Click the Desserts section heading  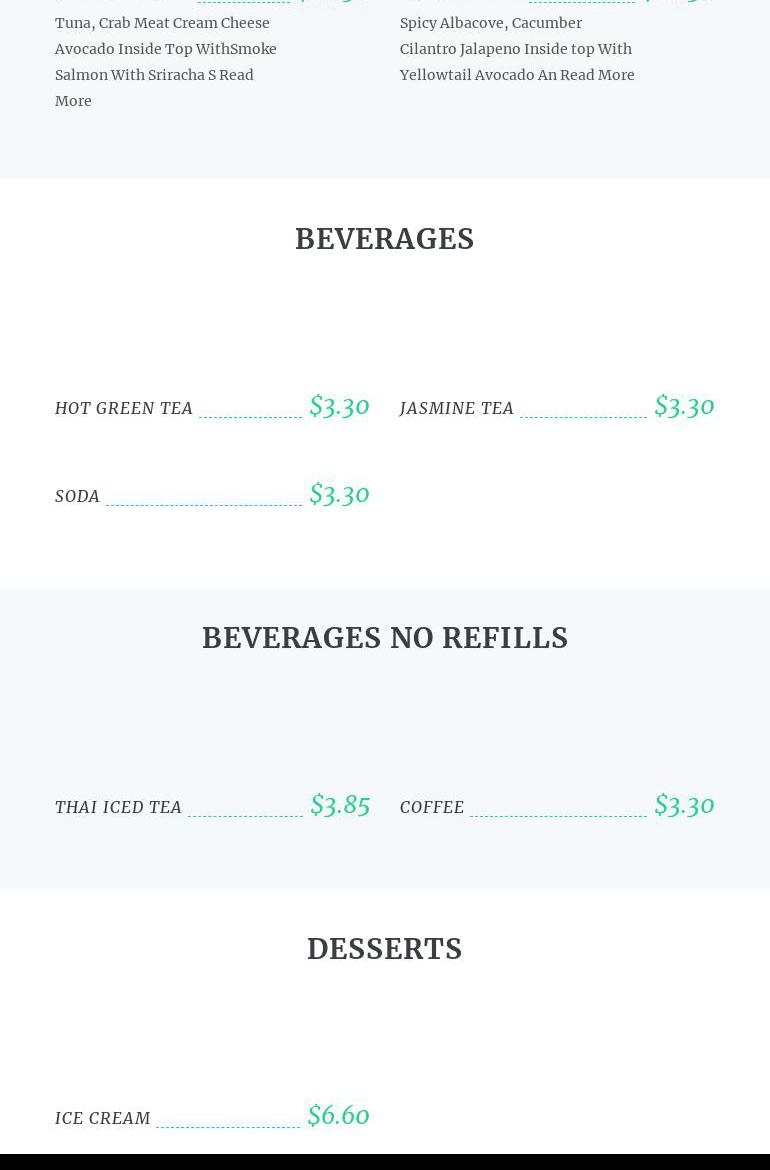(384, 949)
